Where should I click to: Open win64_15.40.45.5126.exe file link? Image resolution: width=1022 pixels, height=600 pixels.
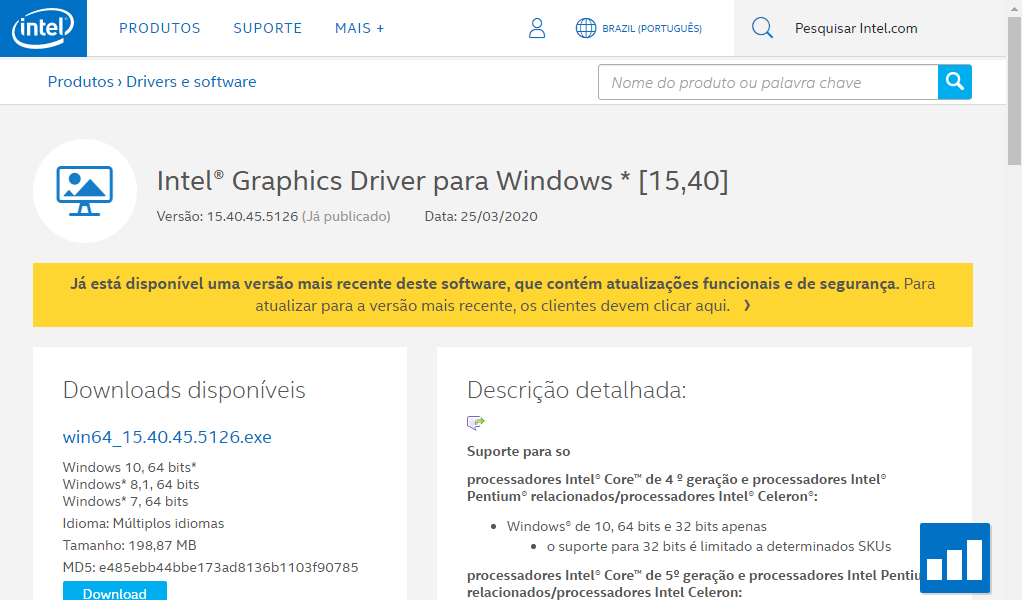(x=167, y=436)
